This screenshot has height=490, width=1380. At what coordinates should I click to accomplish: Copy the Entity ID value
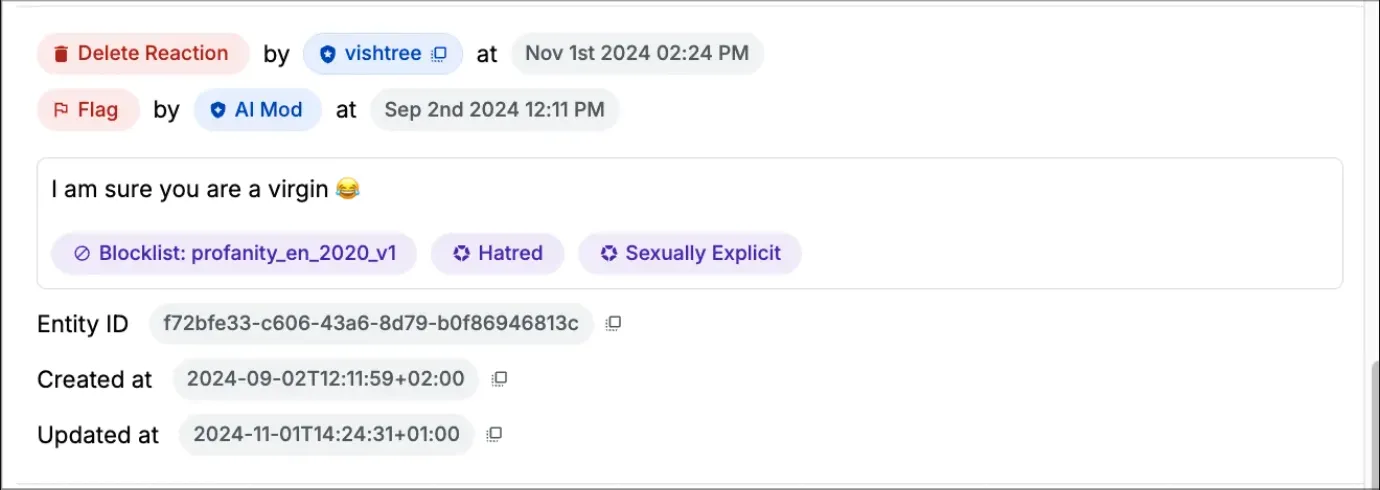(614, 323)
